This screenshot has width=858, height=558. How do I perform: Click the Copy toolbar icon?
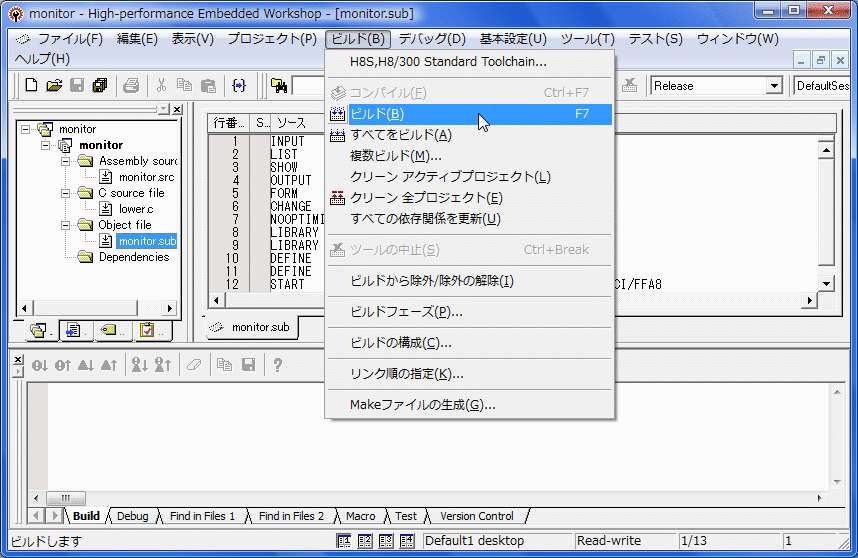[184, 85]
